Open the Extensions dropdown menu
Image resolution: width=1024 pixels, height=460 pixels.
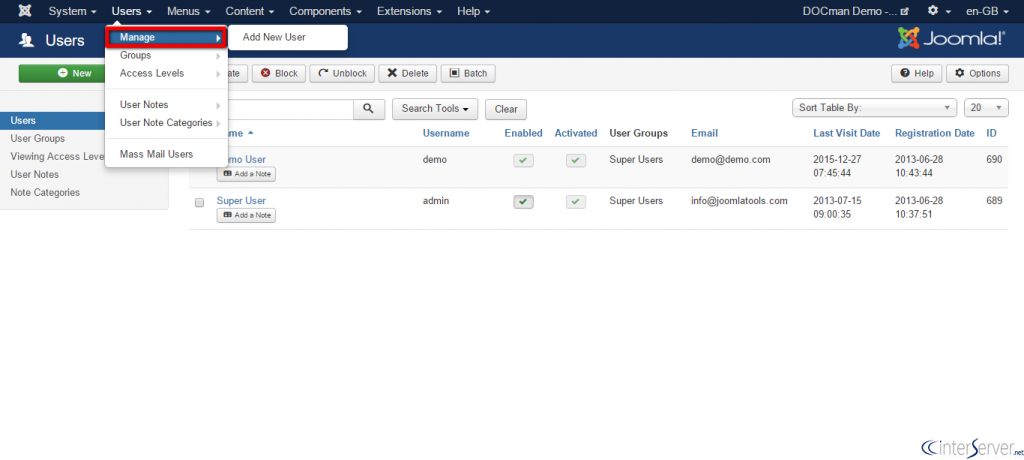coord(409,11)
